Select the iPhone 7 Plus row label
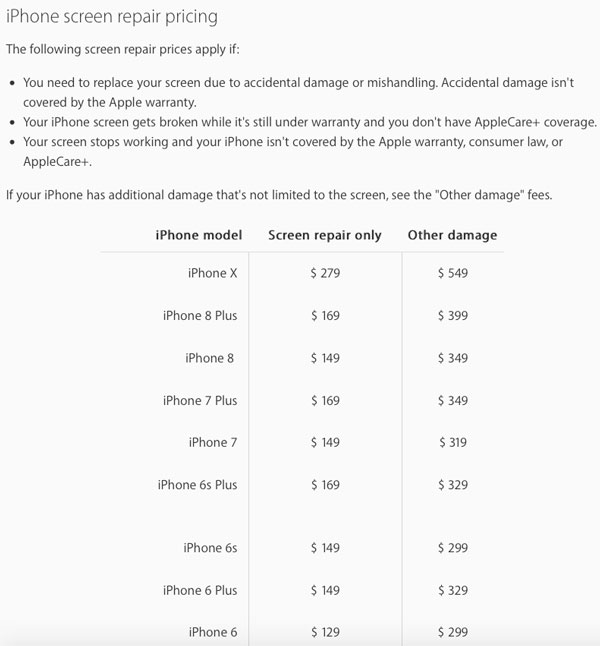Image resolution: width=600 pixels, height=646 pixels. pos(200,401)
